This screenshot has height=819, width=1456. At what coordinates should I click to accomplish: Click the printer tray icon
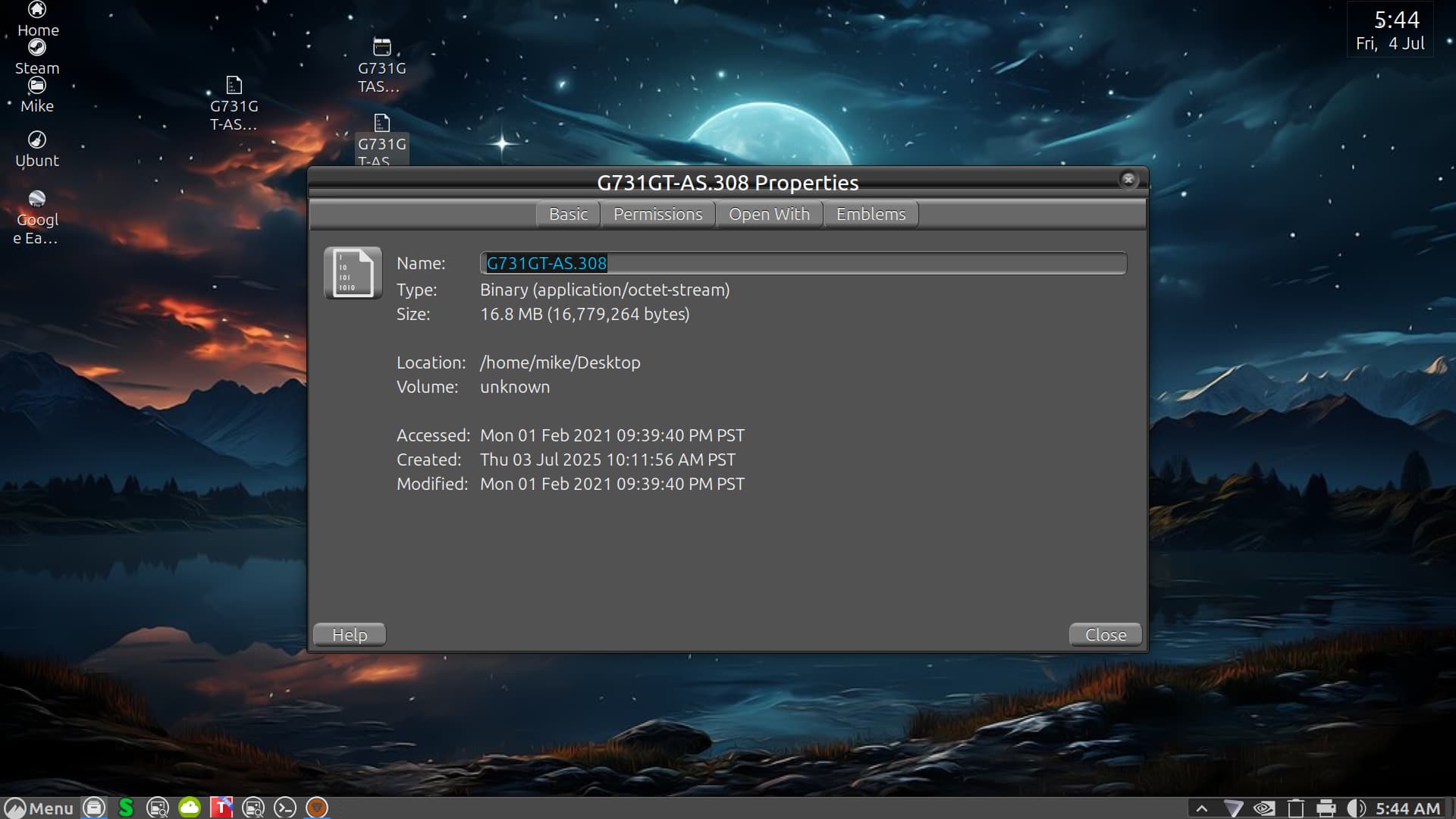coord(1326,809)
